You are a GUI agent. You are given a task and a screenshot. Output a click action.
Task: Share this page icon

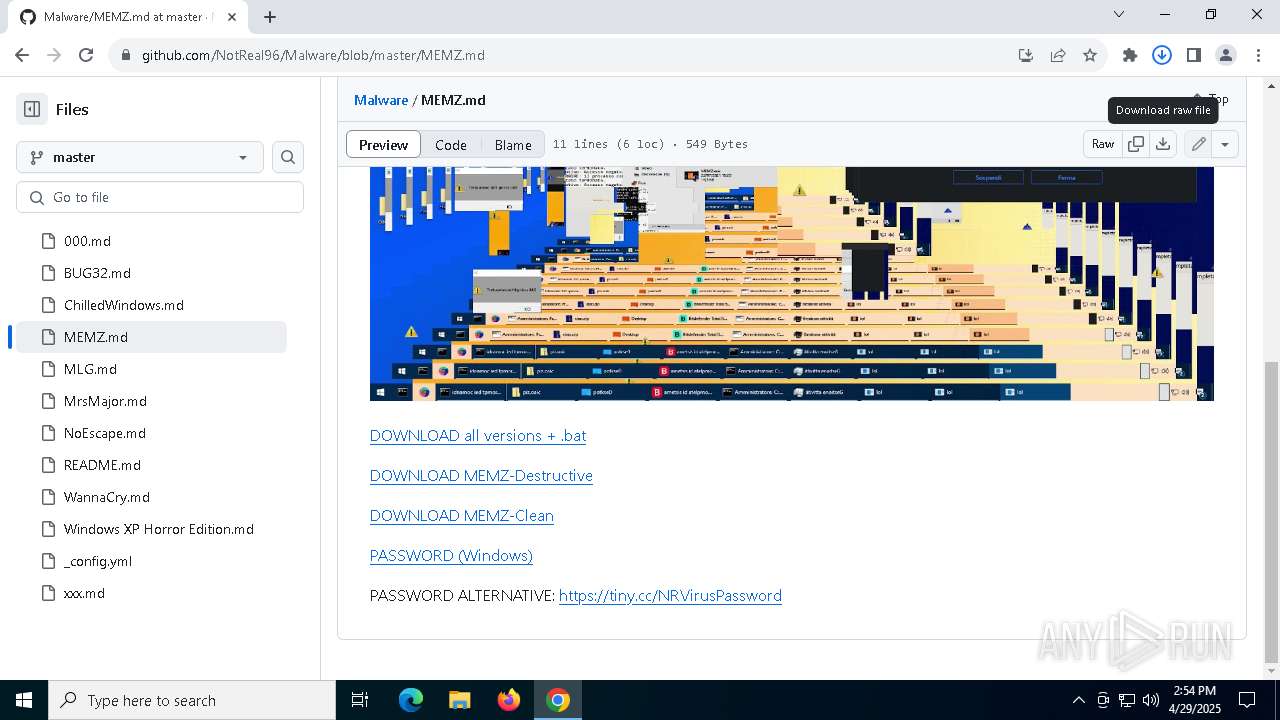tap(1057, 55)
